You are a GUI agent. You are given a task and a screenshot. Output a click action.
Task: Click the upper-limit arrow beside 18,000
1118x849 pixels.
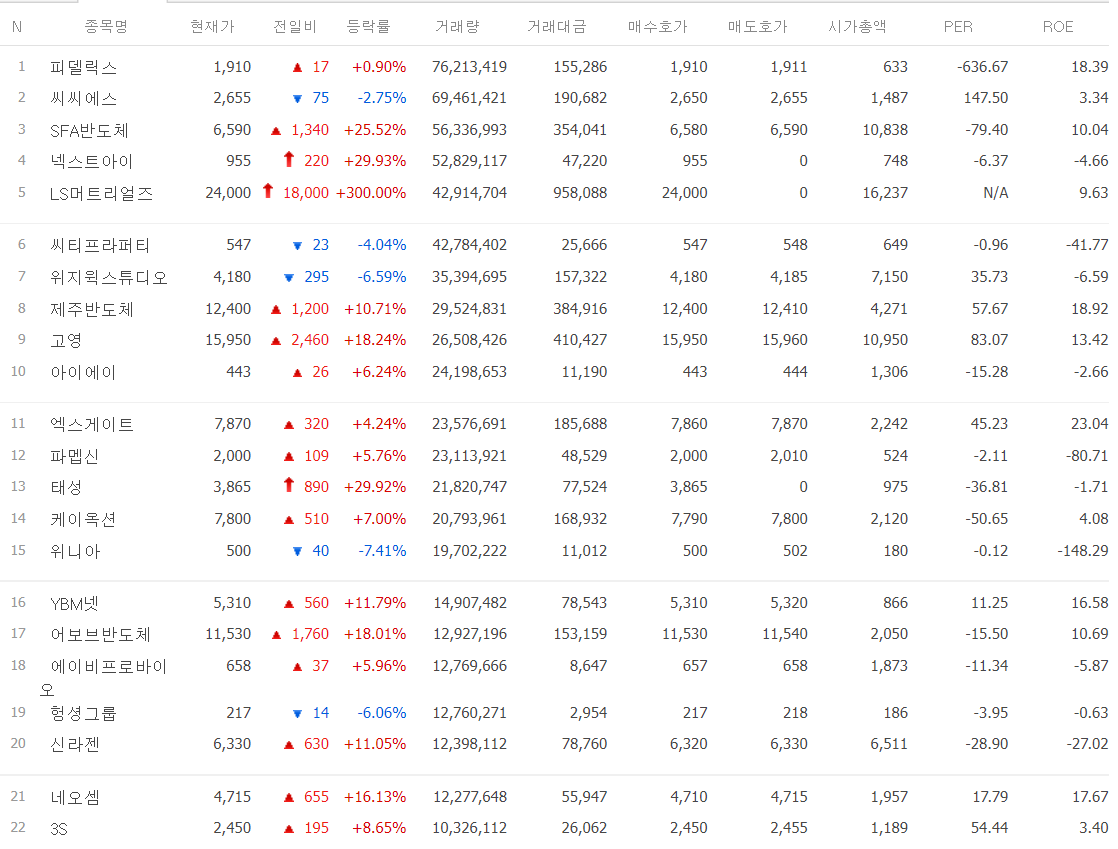click(268, 191)
